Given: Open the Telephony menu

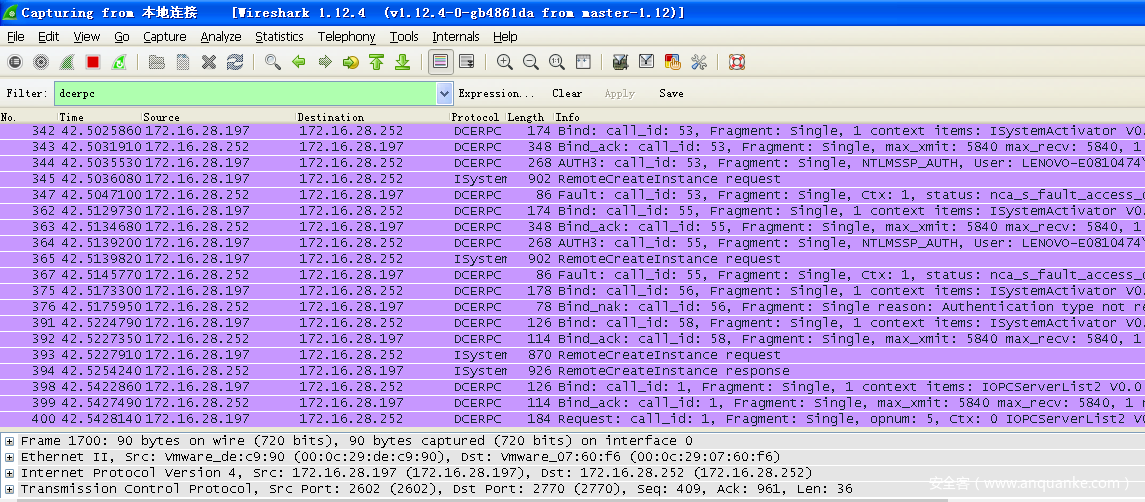Looking at the screenshot, I should tap(346, 37).
